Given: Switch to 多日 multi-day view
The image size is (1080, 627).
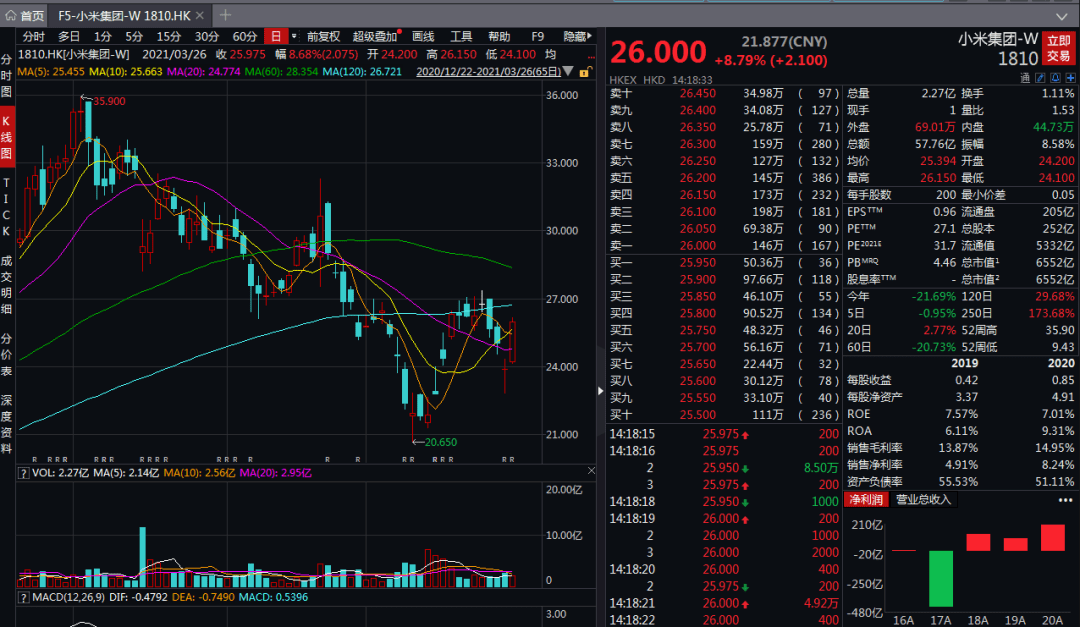Looking at the screenshot, I should click(69, 37).
